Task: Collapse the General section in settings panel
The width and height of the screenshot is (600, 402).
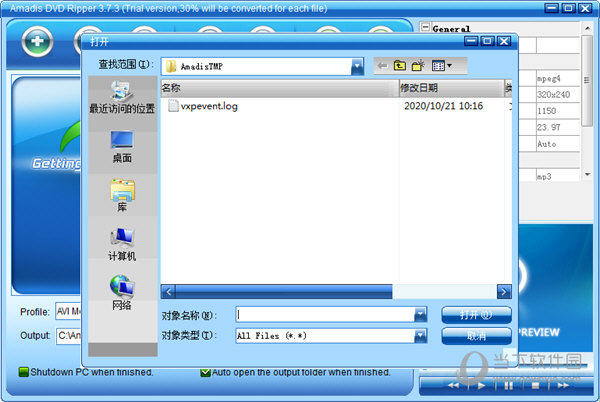Action: point(425,27)
